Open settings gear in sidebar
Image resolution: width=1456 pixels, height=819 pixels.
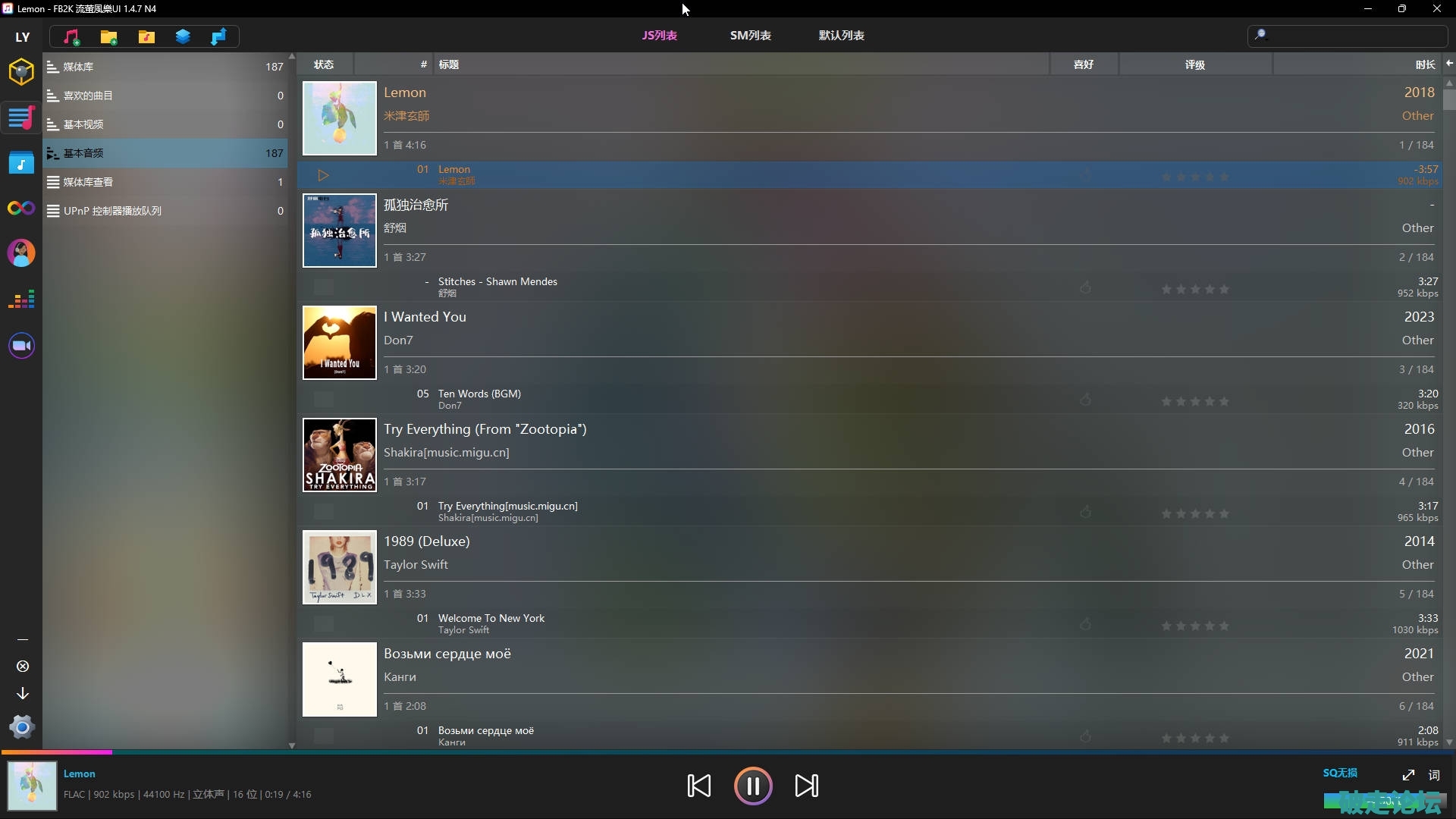tap(22, 728)
